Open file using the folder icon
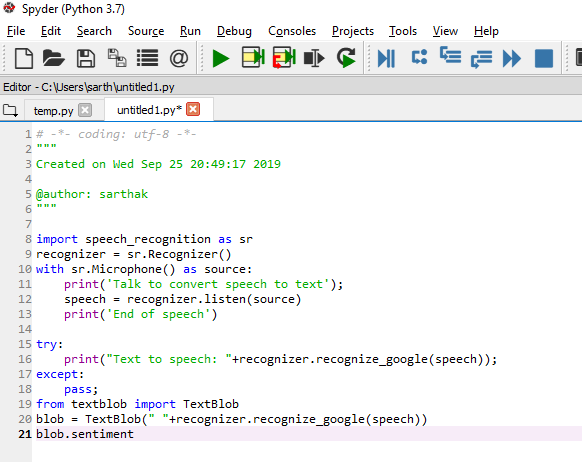This screenshot has width=582, height=462. click(53, 58)
